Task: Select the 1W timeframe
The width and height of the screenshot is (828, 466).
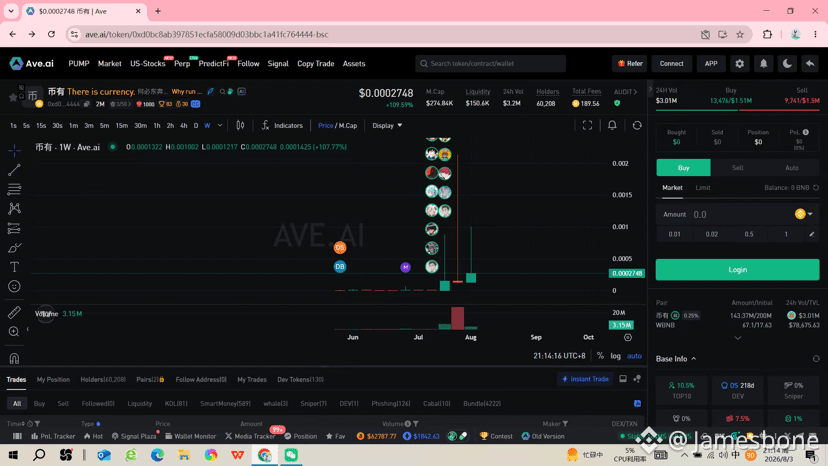Action: tap(207, 125)
